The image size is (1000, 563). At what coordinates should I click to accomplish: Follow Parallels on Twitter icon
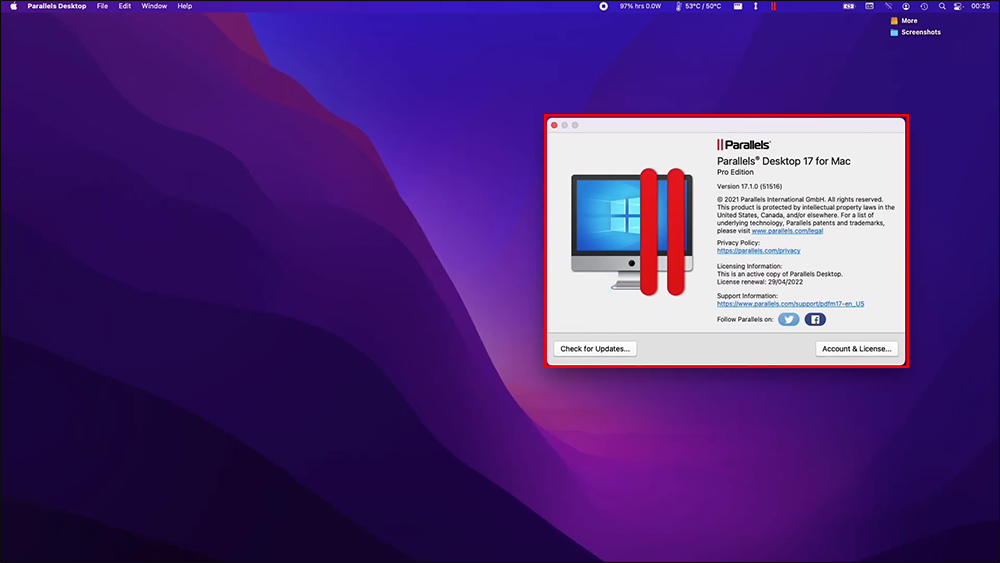788,319
